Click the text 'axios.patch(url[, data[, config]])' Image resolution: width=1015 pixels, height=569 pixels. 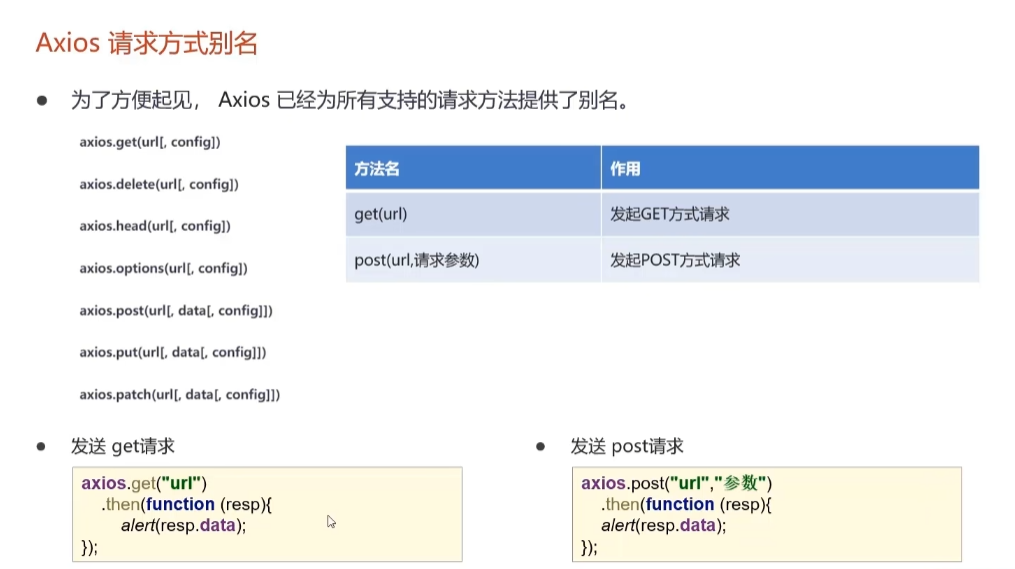click(x=179, y=394)
